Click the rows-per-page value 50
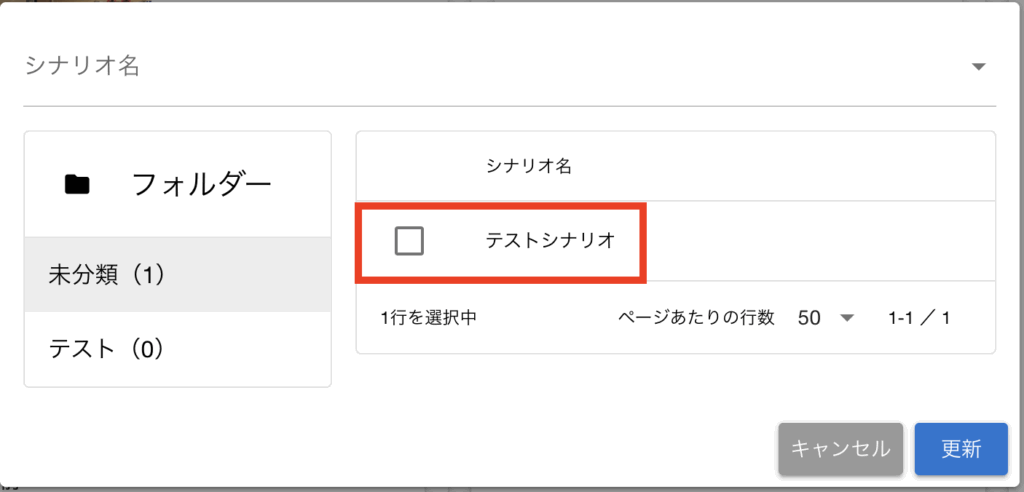 pos(809,319)
